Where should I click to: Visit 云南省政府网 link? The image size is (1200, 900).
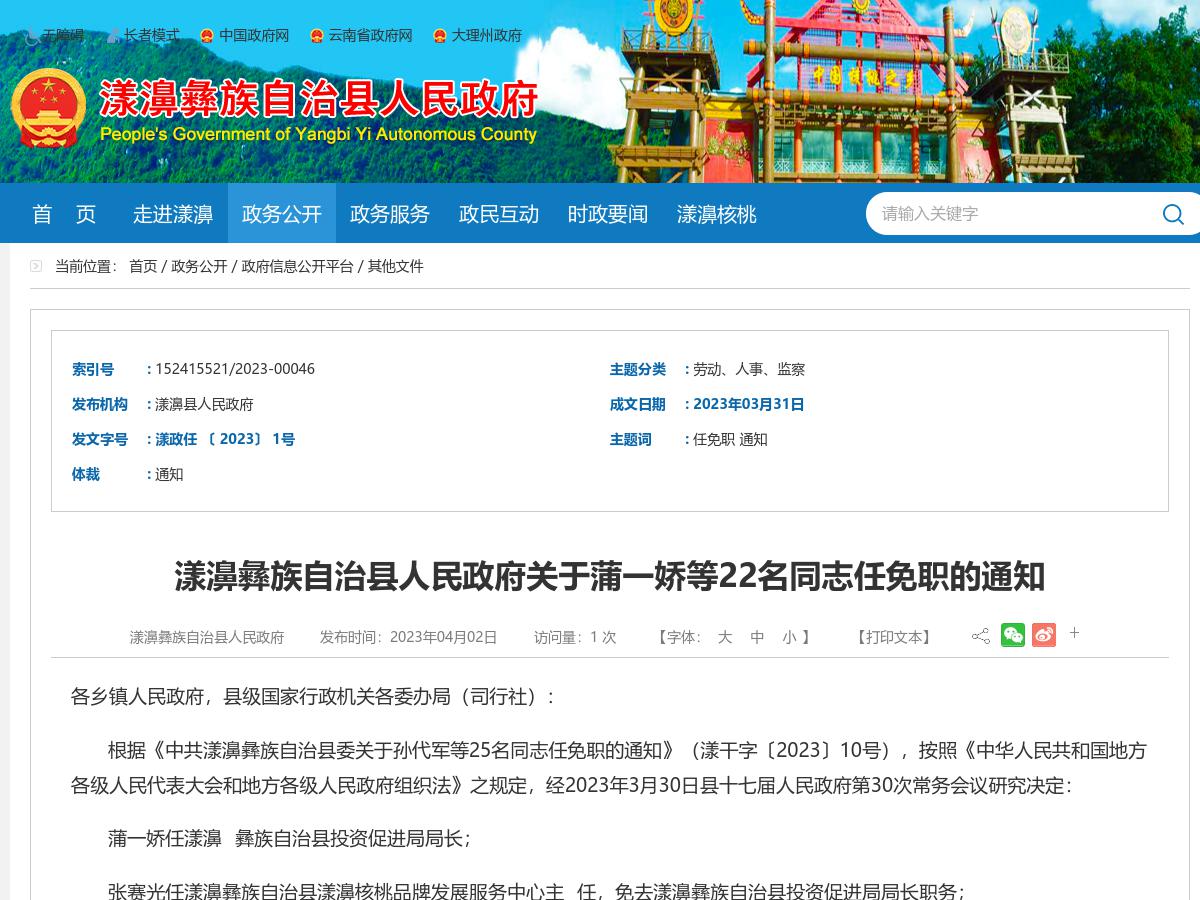tap(370, 35)
